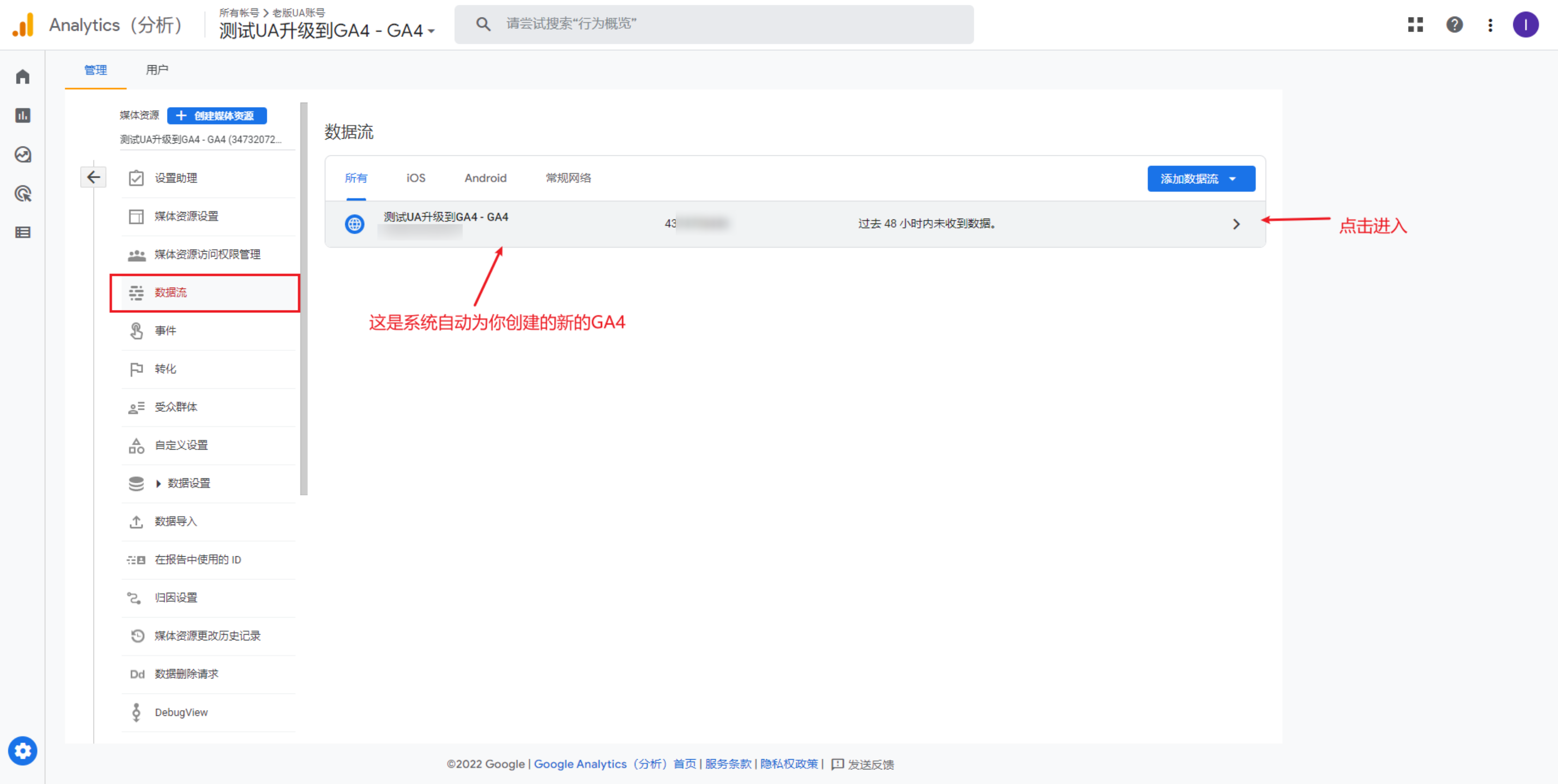Viewport: 1558px width, 784px height.
Task: Click the DebugView icon
Action: (x=136, y=712)
